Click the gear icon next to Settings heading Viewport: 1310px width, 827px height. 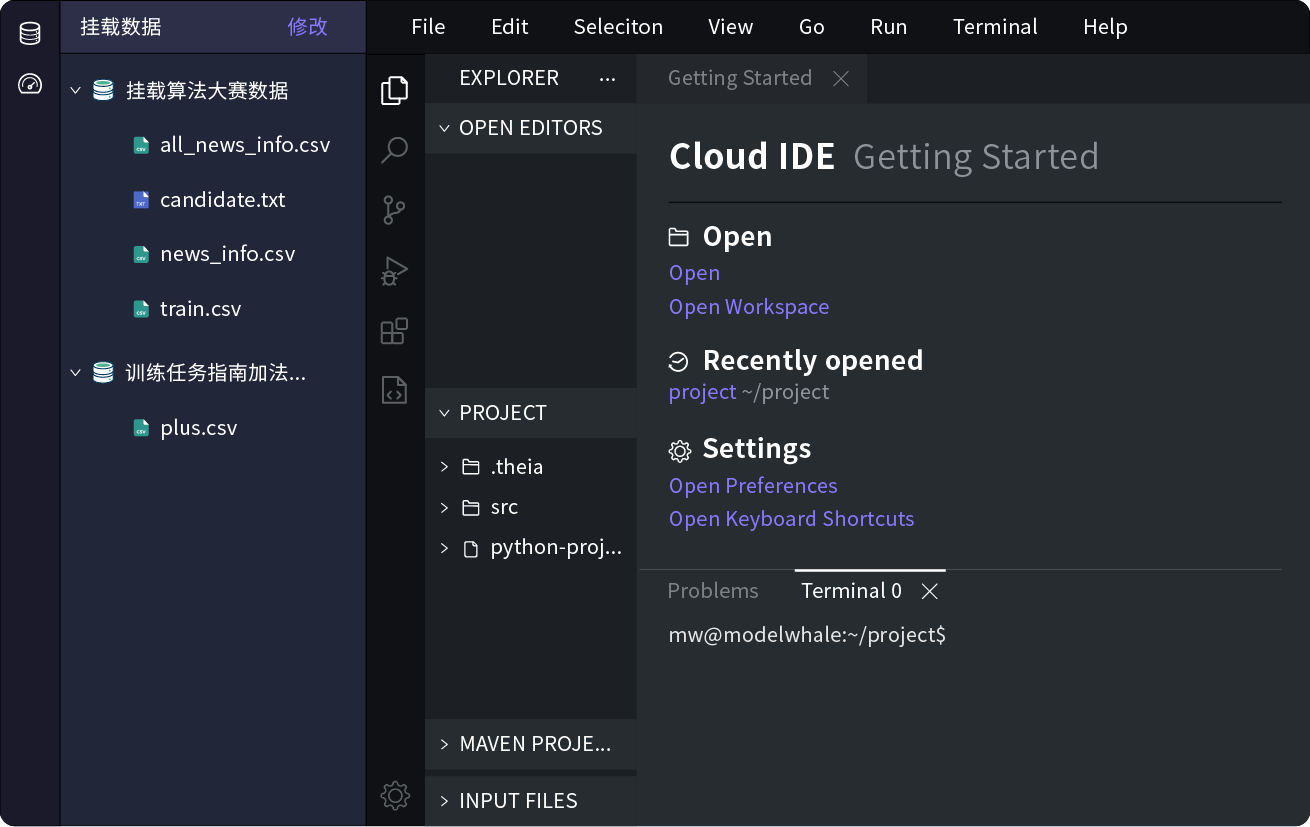click(680, 451)
